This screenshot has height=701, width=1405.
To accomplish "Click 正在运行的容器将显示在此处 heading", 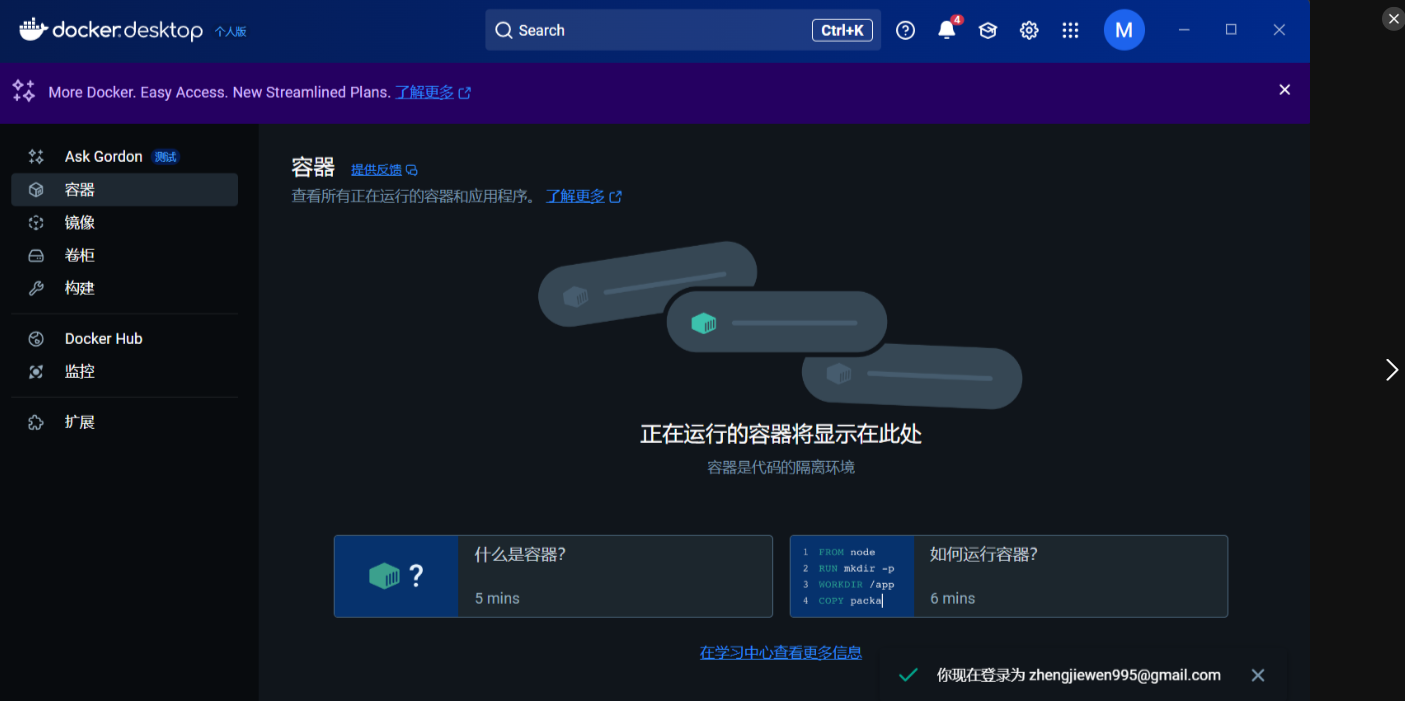I will tap(781, 434).
